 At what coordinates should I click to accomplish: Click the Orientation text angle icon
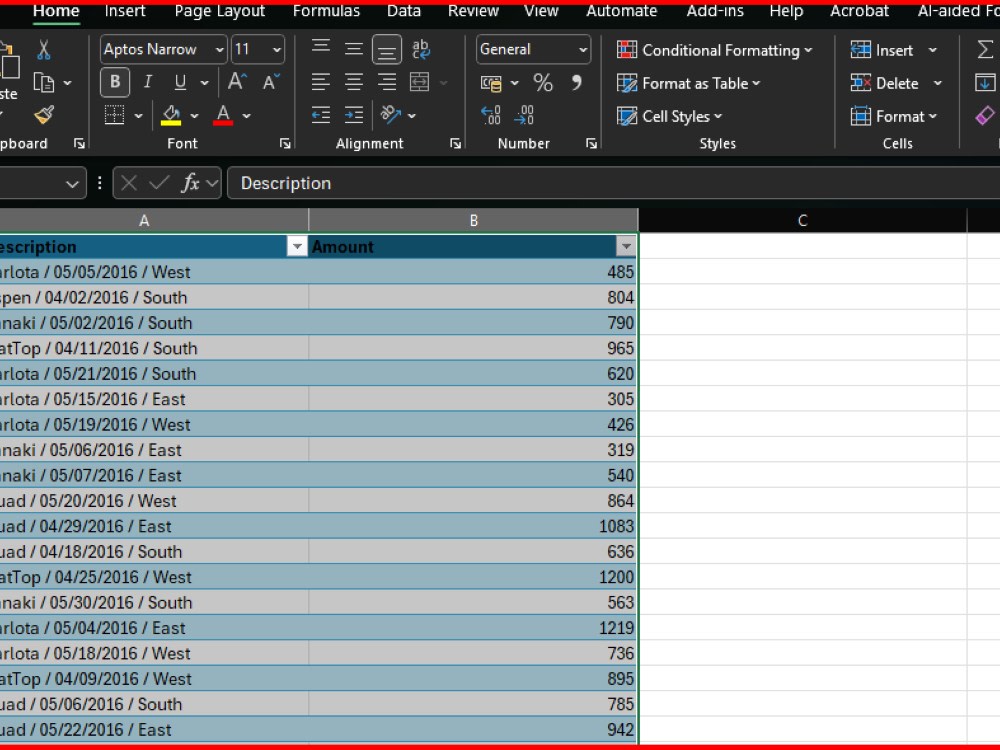[390, 115]
